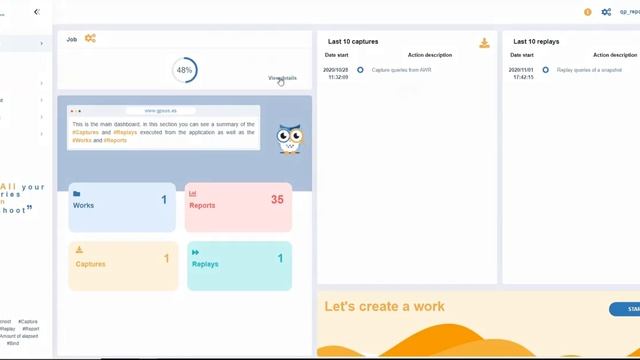The image size is (640, 360).
Task: Select the circle marker of the AWR capture
Action: click(360, 70)
